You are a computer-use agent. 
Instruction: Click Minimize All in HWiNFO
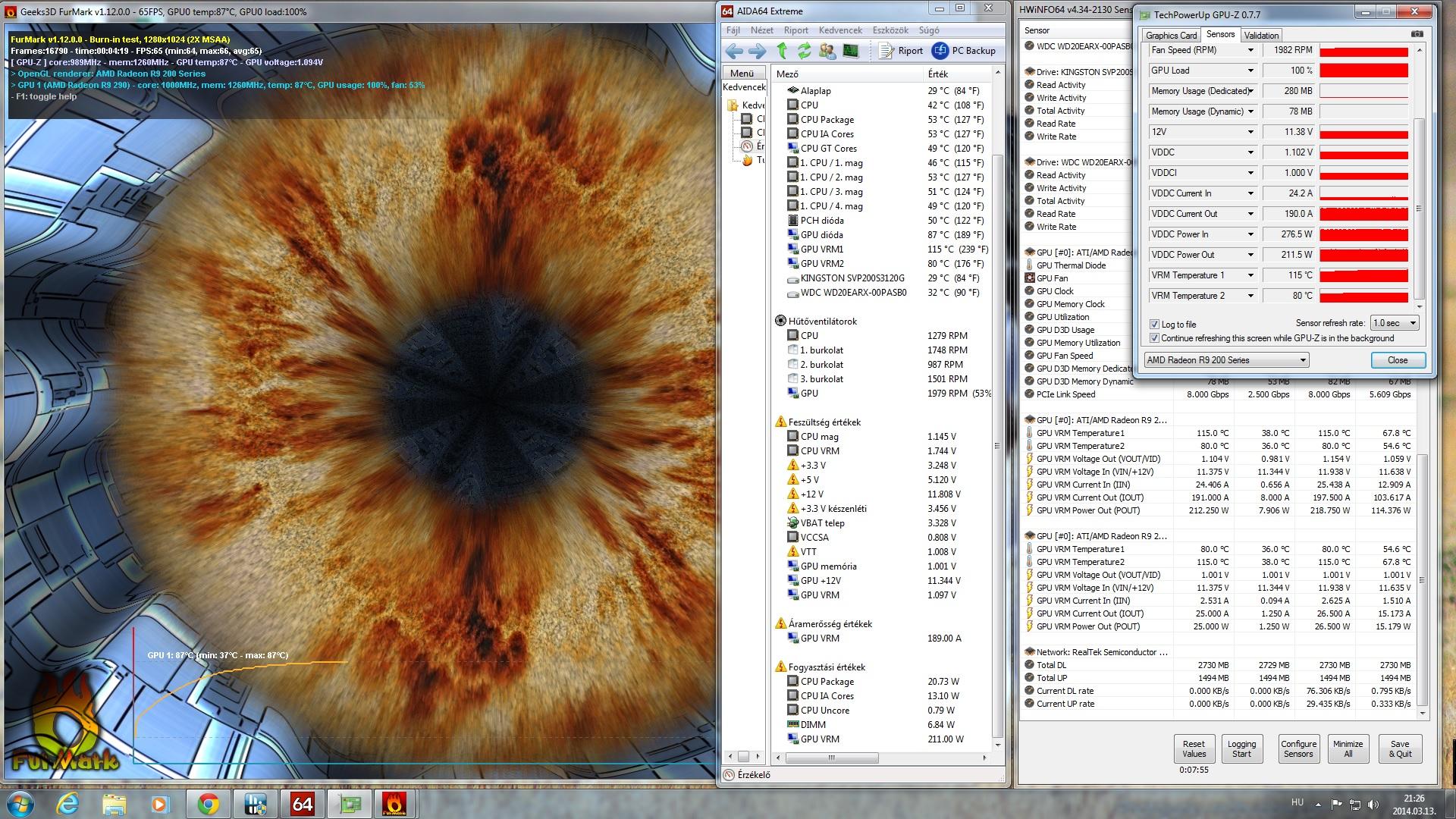tap(1348, 748)
